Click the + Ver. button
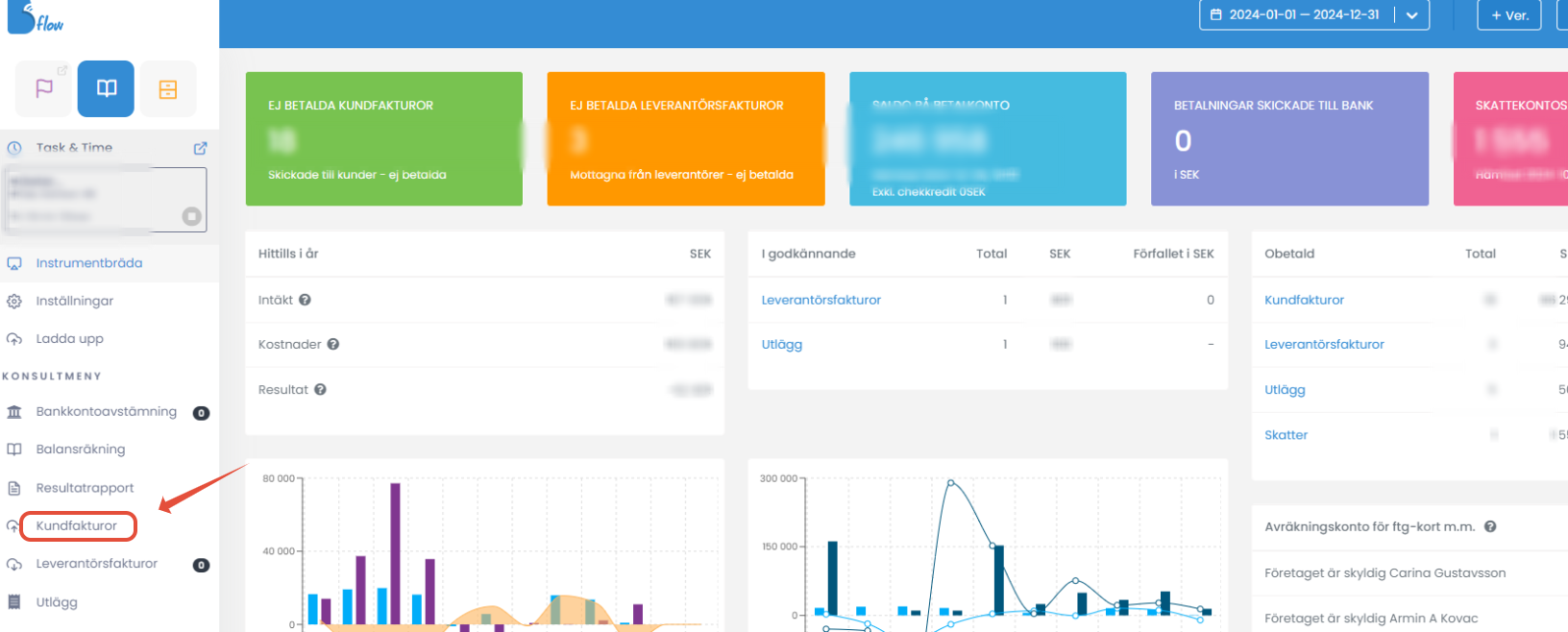The image size is (1568, 632). point(1509,15)
